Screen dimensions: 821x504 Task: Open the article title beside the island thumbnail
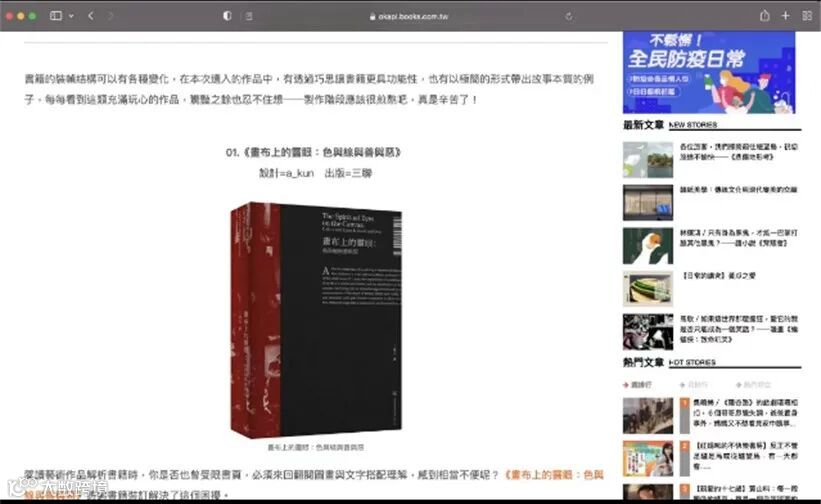(x=738, y=152)
